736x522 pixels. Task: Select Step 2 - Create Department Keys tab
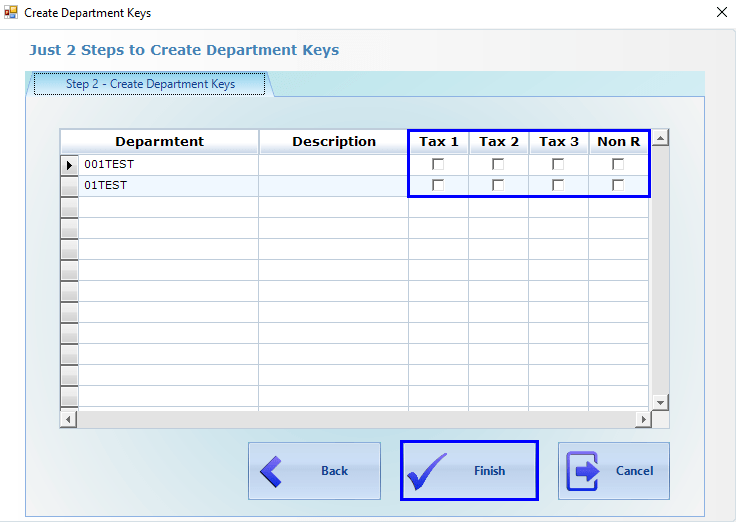click(x=150, y=84)
